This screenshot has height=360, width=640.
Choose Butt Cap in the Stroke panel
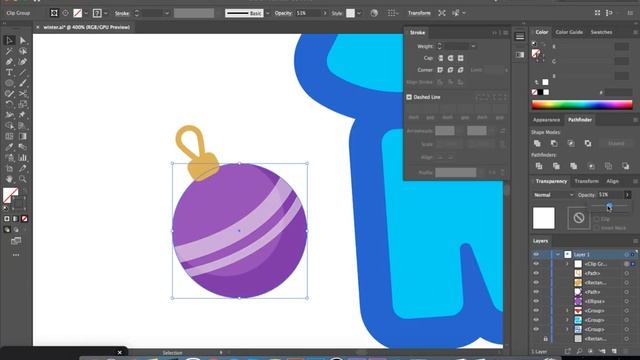tap(440, 58)
